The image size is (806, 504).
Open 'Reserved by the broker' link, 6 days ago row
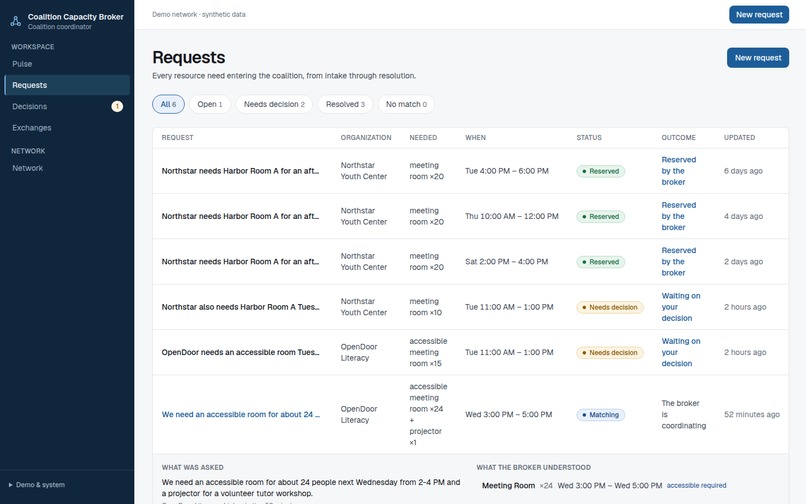pos(679,171)
